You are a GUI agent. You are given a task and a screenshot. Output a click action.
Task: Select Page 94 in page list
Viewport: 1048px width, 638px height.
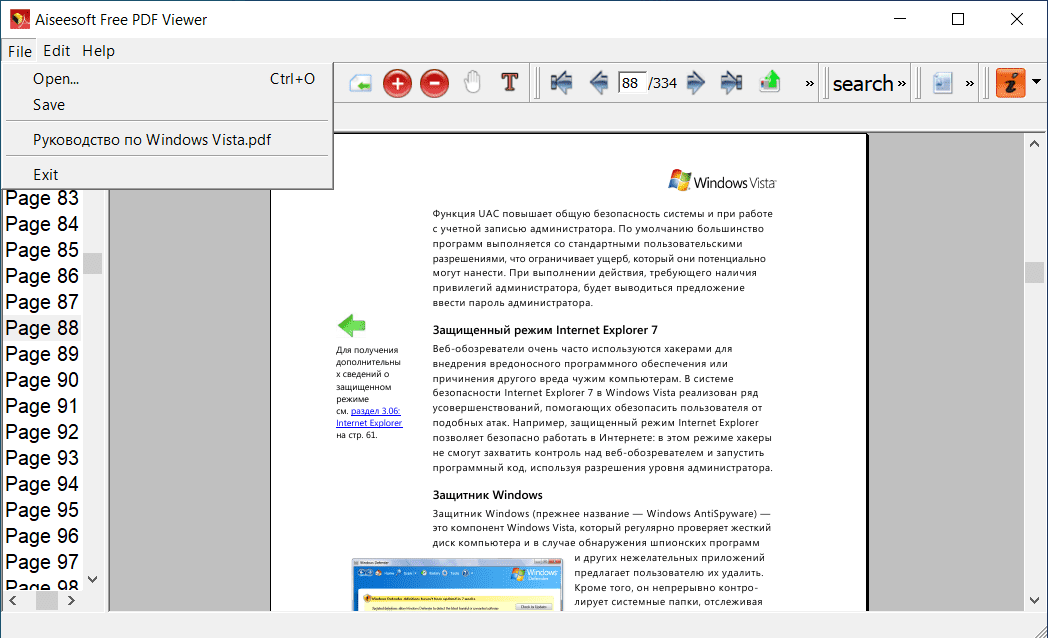coord(42,484)
